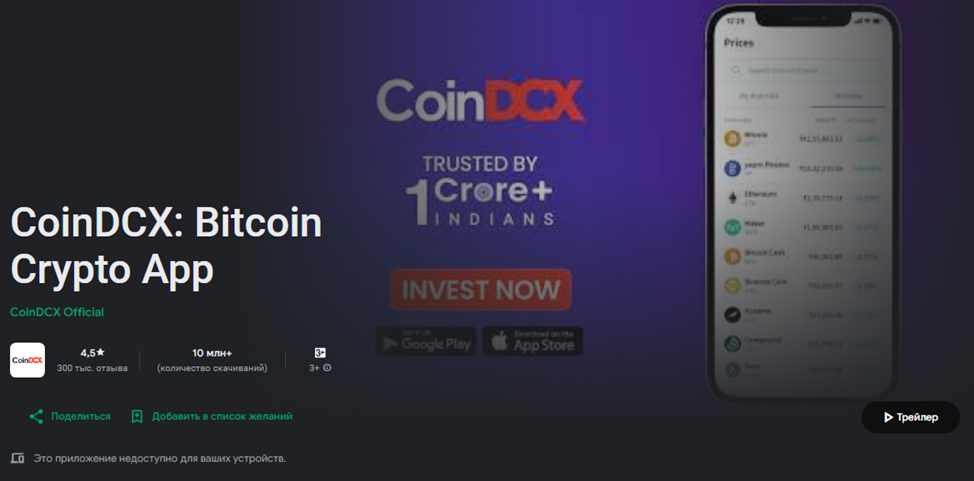Open the 4,5 star rating reviews
The width and height of the screenshot is (974, 481).
92,360
